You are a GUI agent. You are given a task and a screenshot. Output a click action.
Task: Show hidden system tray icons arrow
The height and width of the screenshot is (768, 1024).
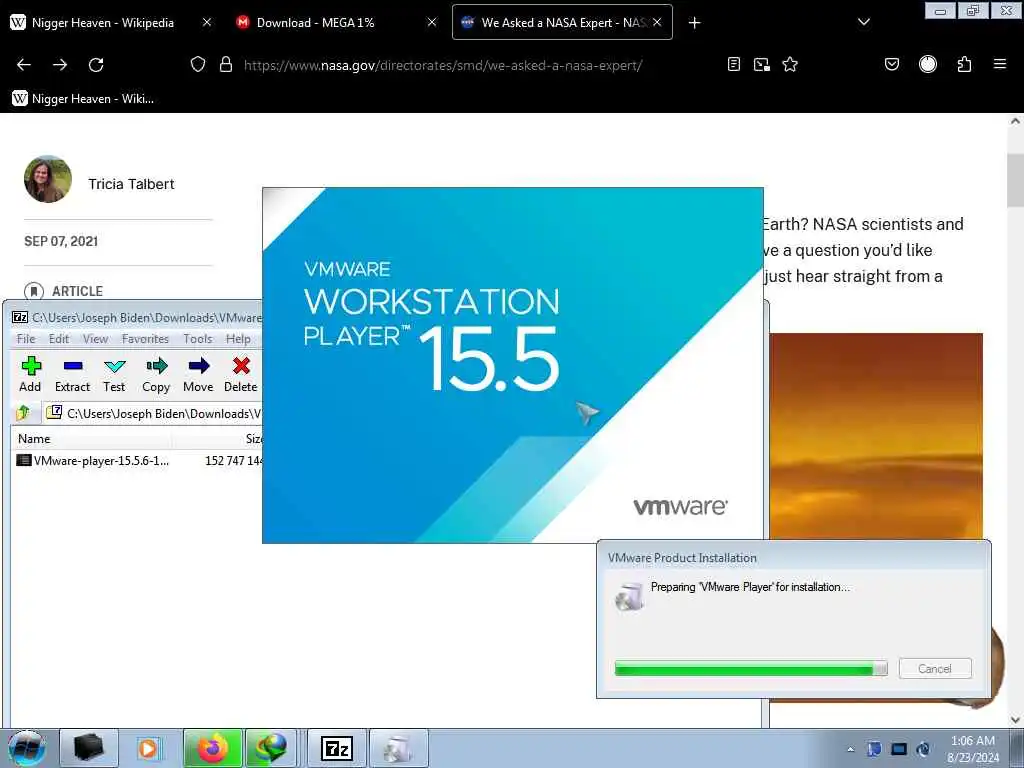point(850,749)
